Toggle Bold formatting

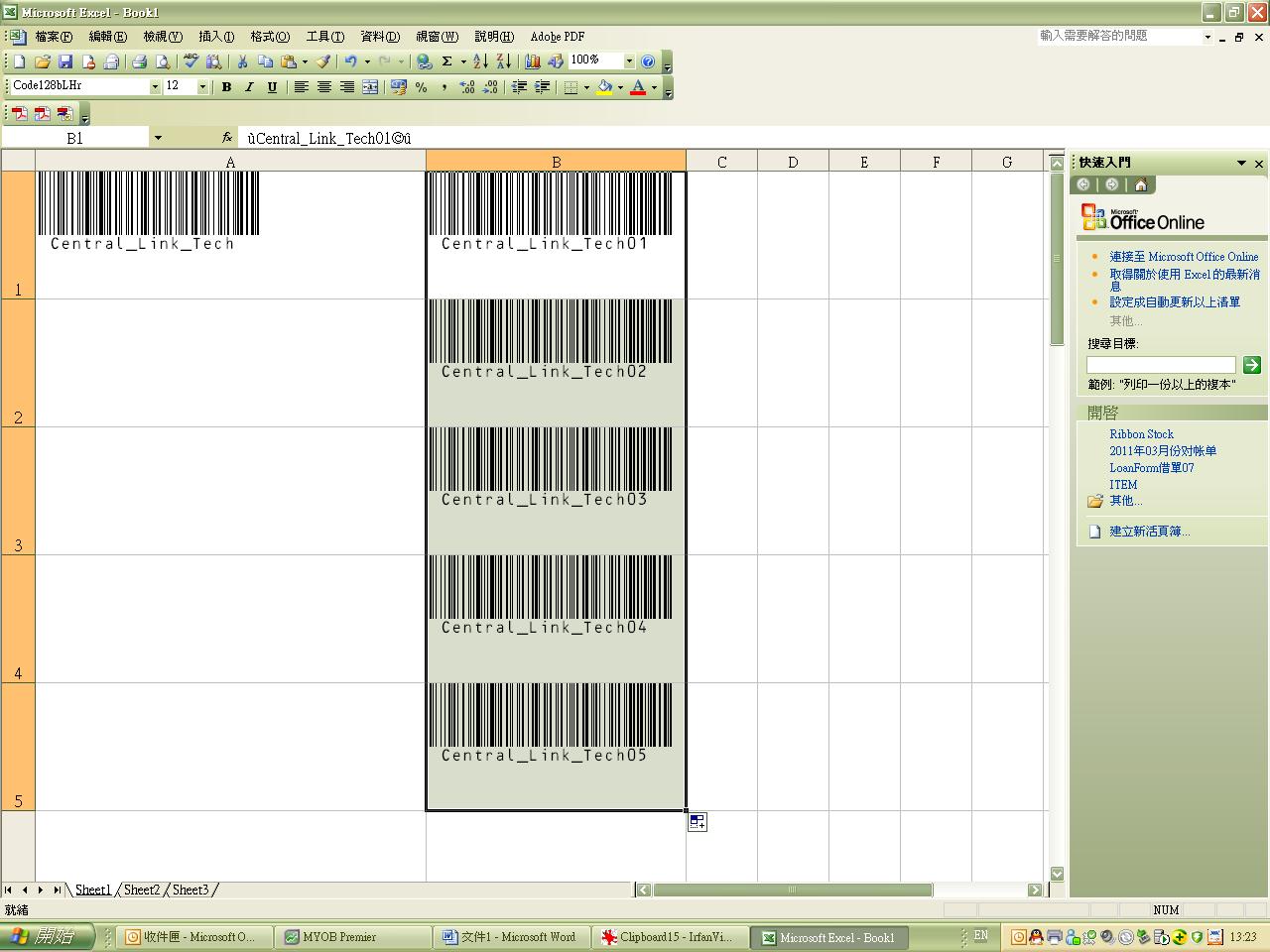point(226,87)
